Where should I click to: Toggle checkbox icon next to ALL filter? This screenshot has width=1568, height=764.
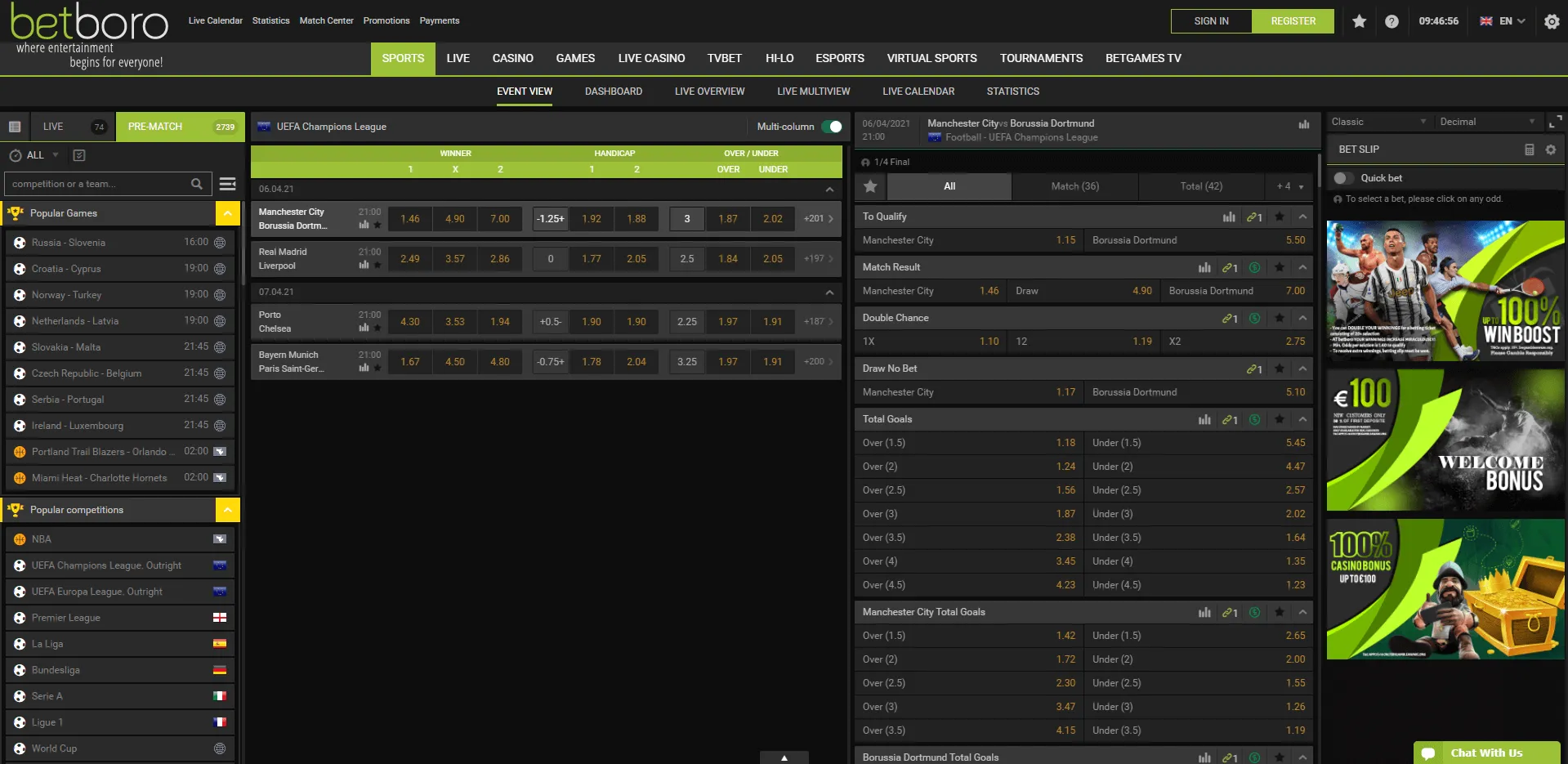coord(79,155)
